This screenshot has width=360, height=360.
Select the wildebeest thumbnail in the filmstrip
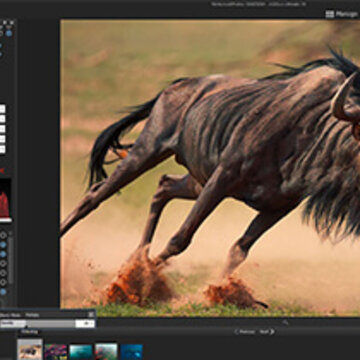pos(30,350)
